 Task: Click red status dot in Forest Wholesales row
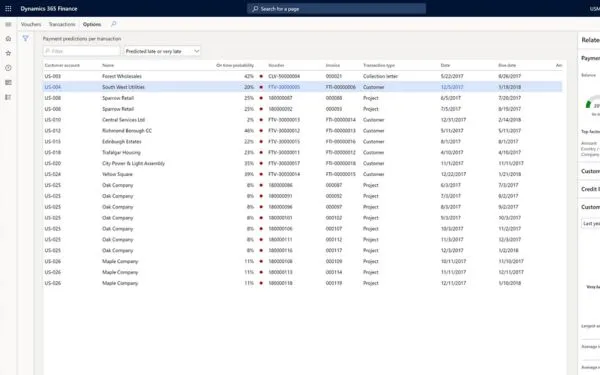pos(261,76)
